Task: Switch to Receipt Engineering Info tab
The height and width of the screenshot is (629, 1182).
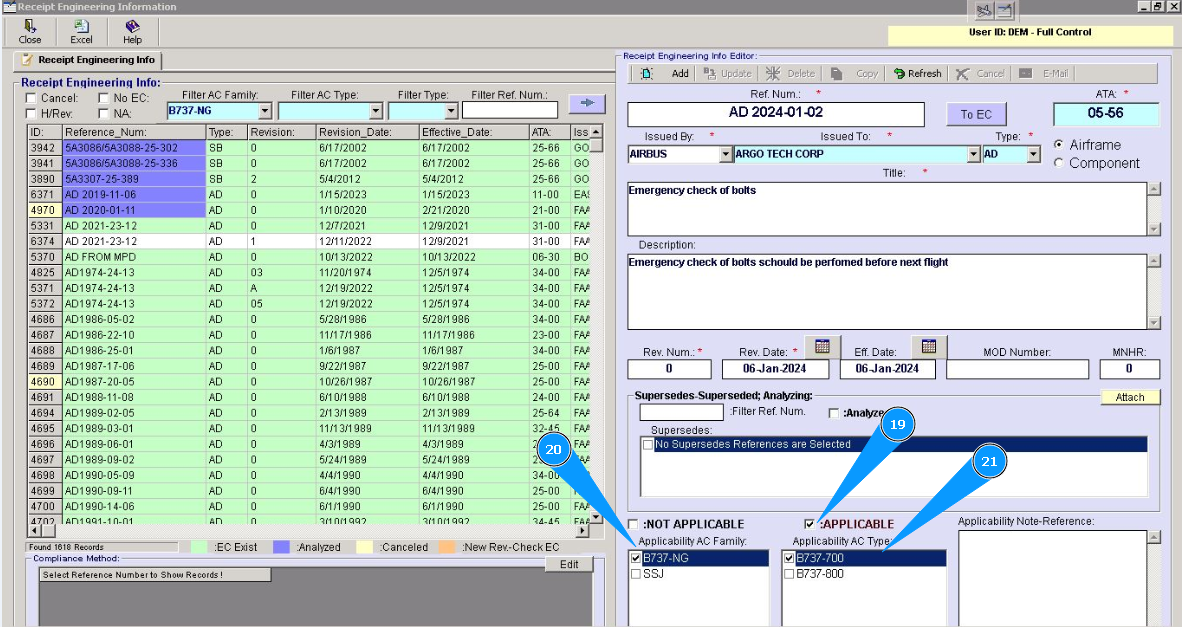Action: pyautogui.click(x=87, y=61)
